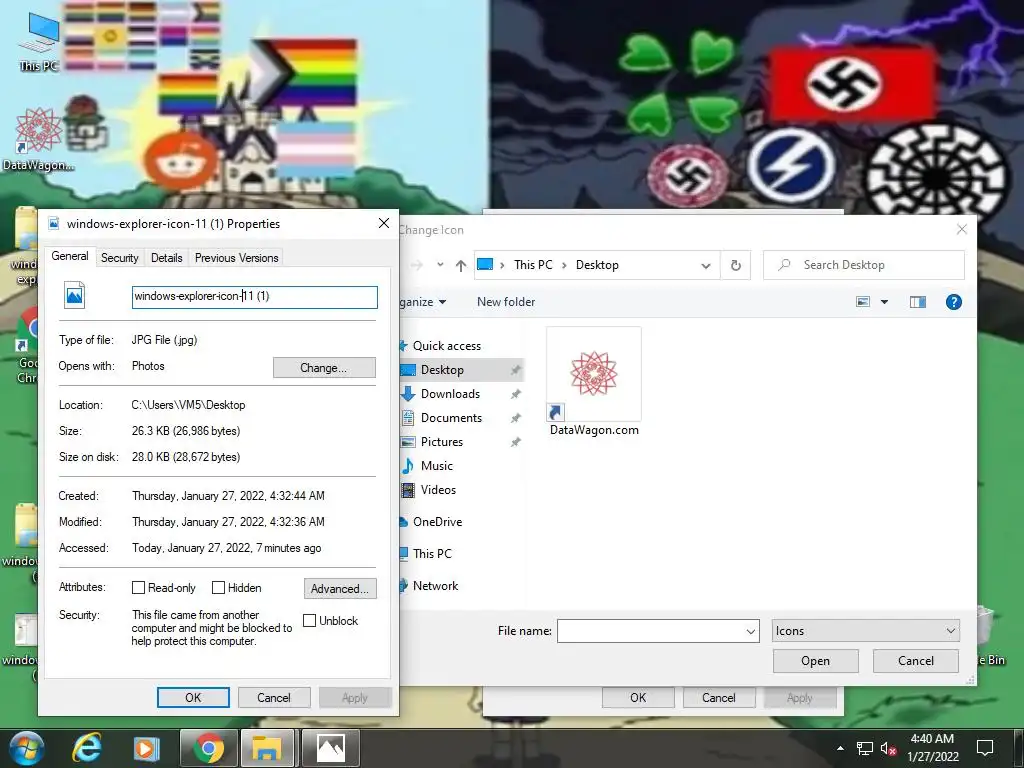Select This PC in navigation pane

click(432, 554)
